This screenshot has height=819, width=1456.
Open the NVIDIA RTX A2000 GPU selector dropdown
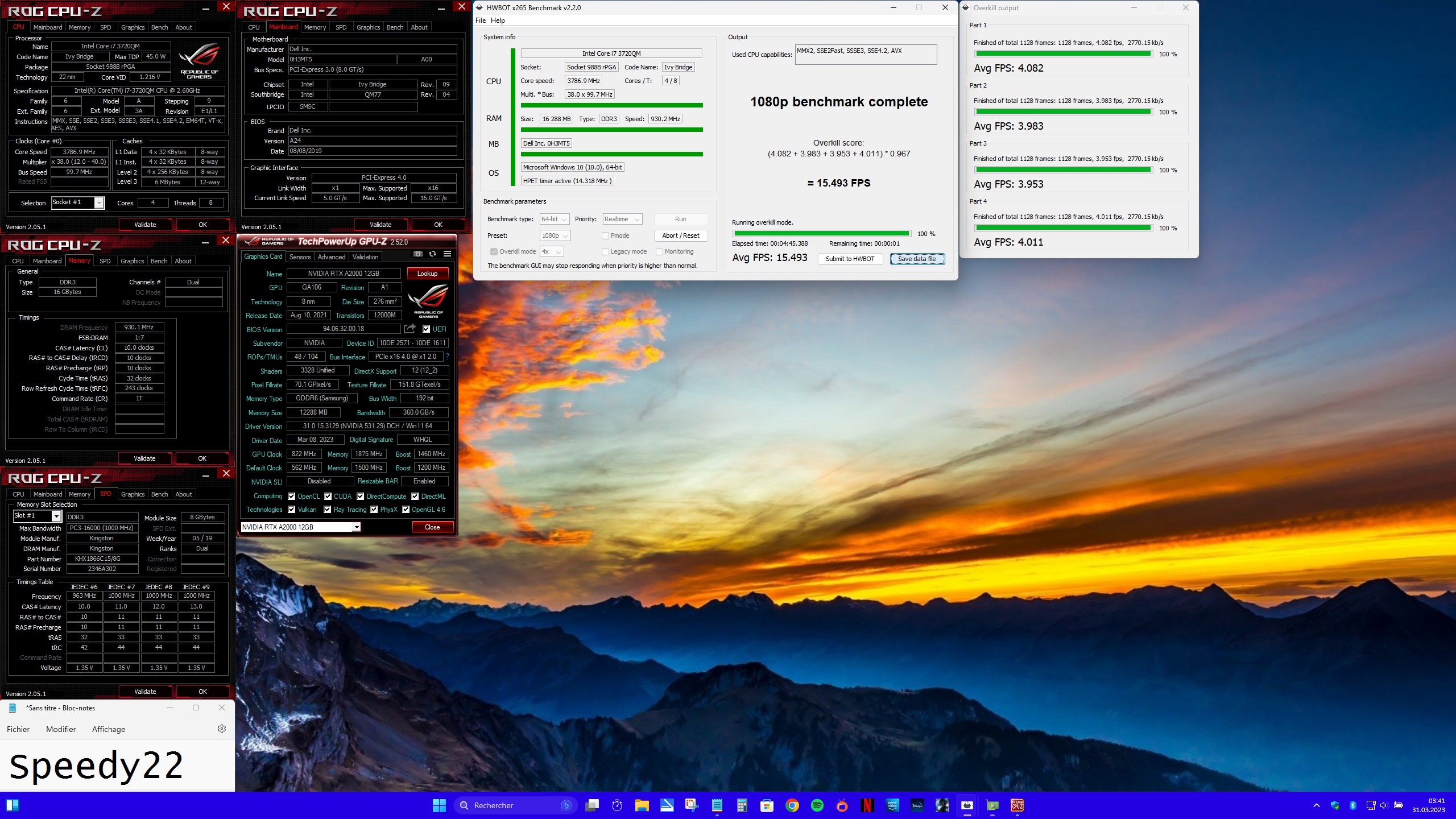301,527
